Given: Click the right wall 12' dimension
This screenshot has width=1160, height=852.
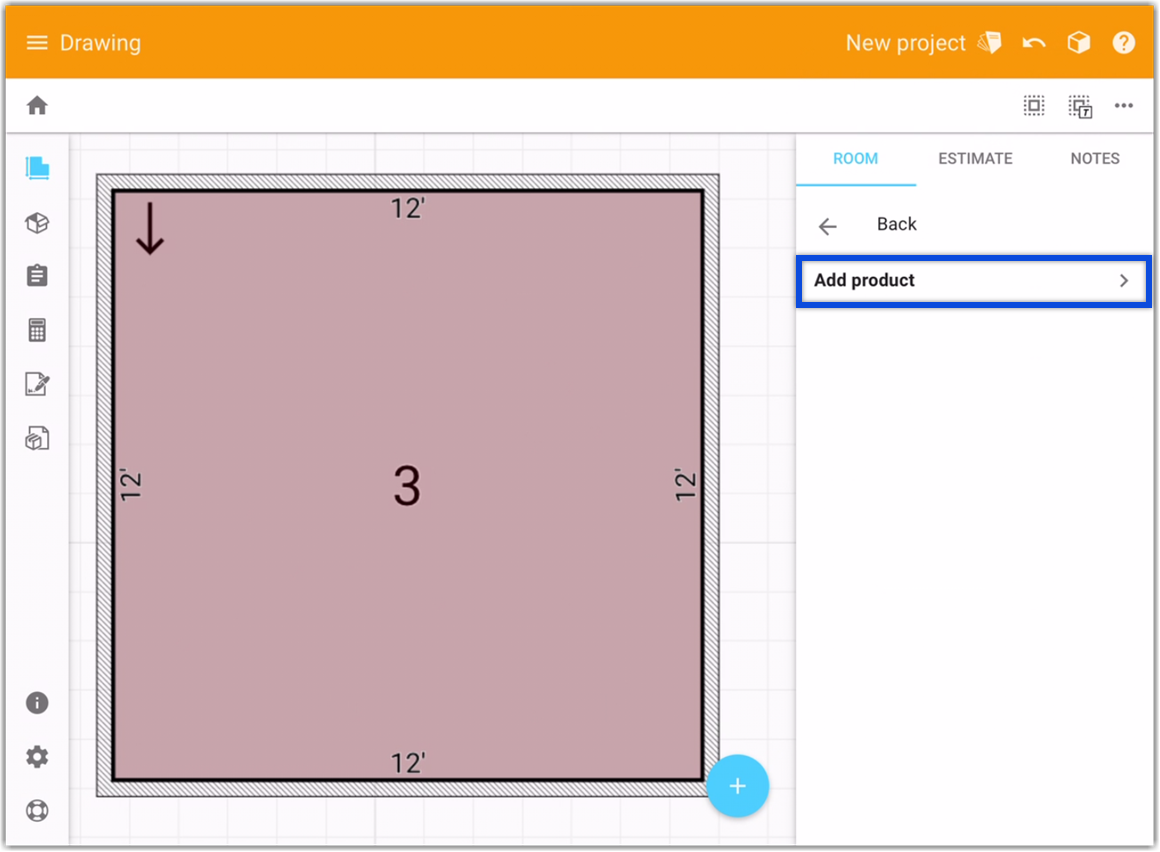Looking at the screenshot, I should tap(685, 484).
